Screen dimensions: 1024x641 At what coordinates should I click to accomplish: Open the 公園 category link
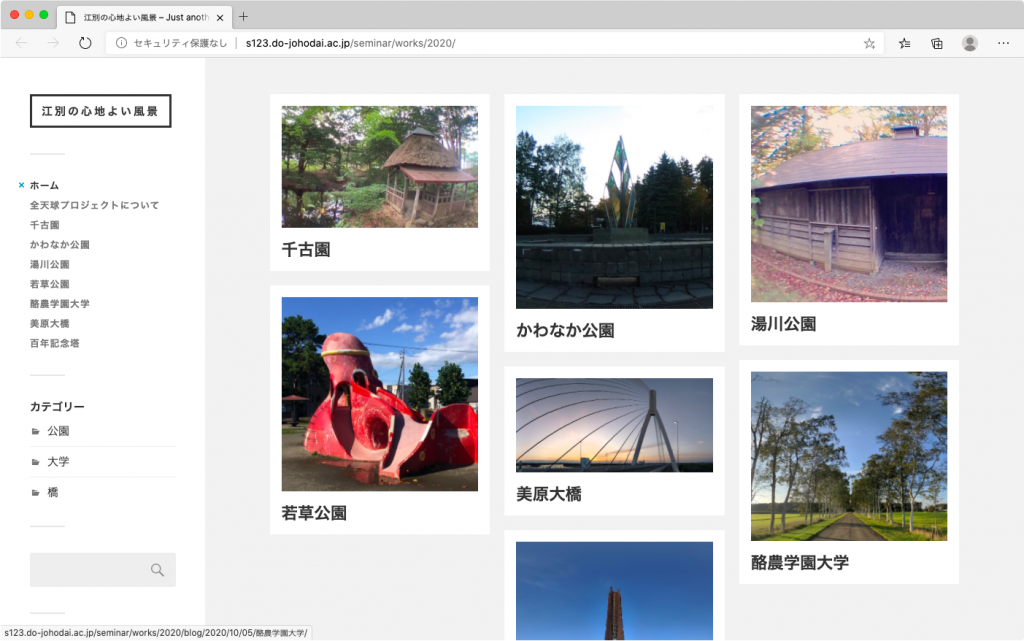tap(58, 431)
